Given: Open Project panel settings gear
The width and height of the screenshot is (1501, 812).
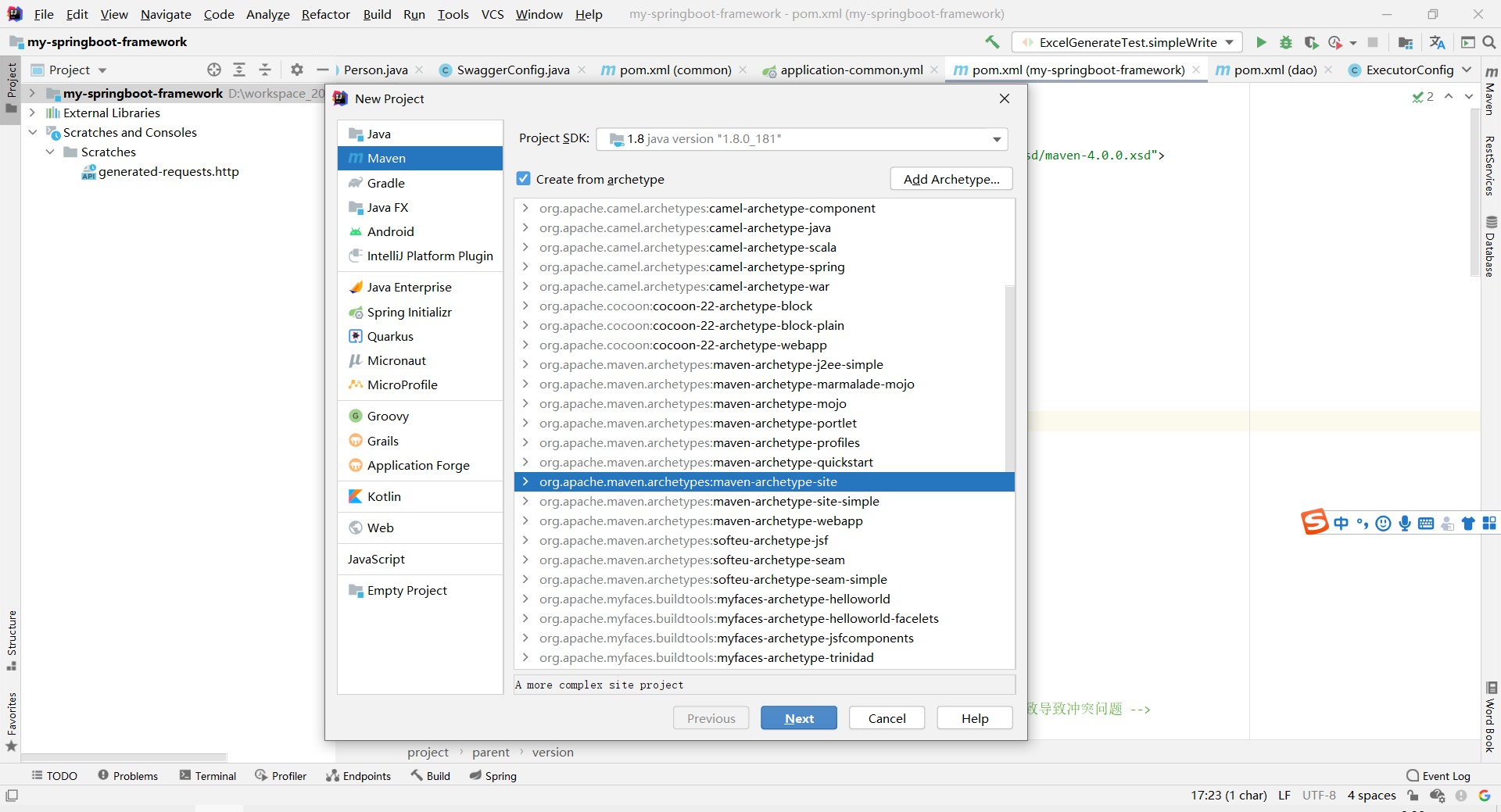Looking at the screenshot, I should 297,70.
